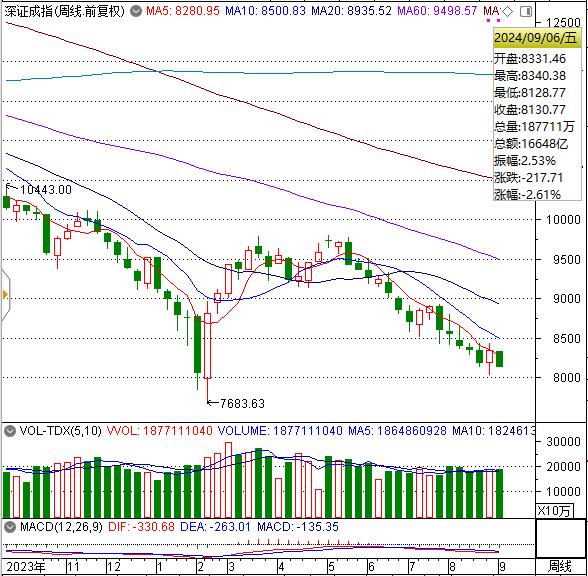Open the 深证成指 main chart indicator dropdown
This screenshot has height=576, width=588.
coord(136,11)
